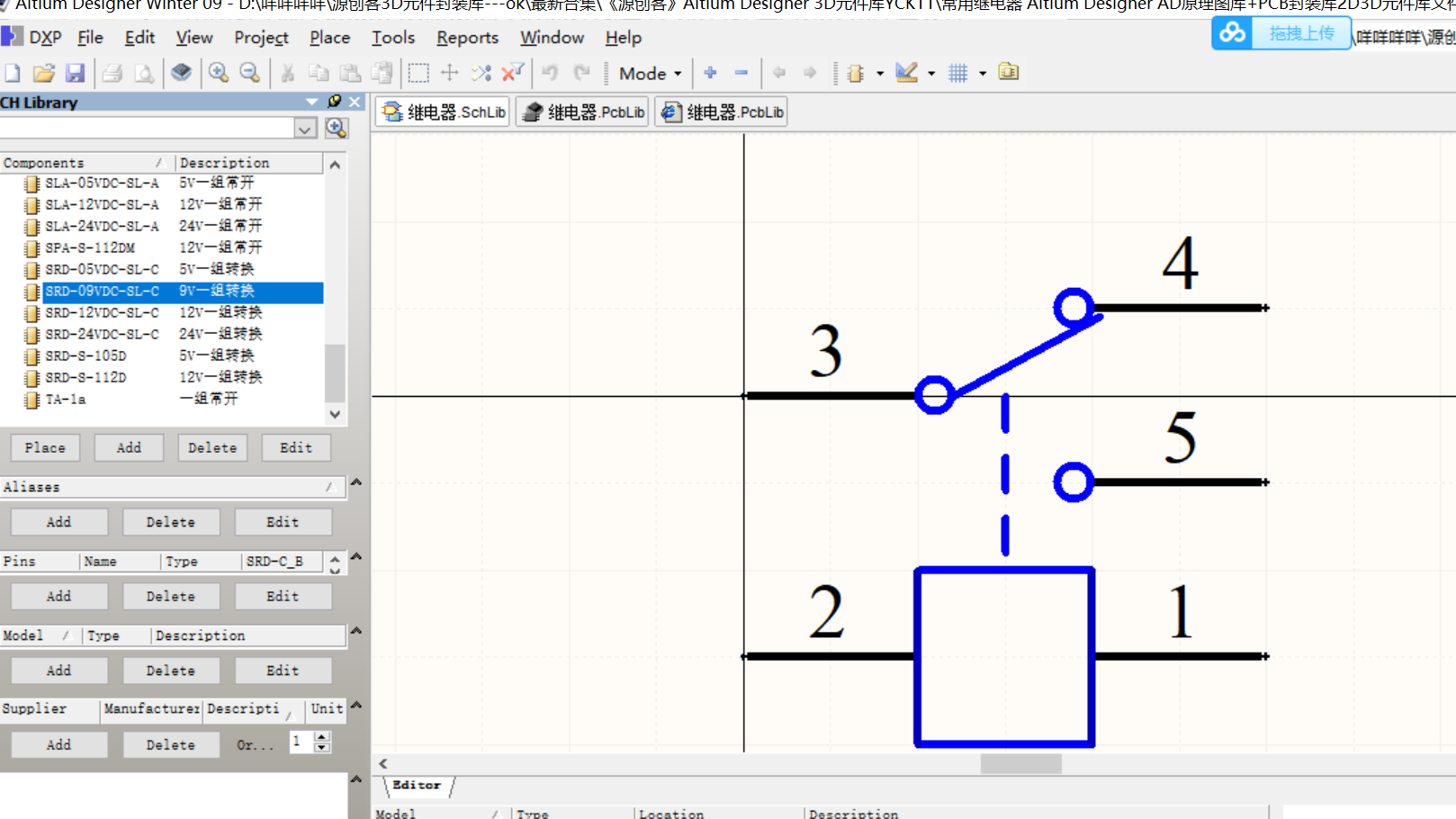Screen dimensions: 1456x819
Task: Click the components list vertical scrollbar thumb
Action: coord(335,373)
